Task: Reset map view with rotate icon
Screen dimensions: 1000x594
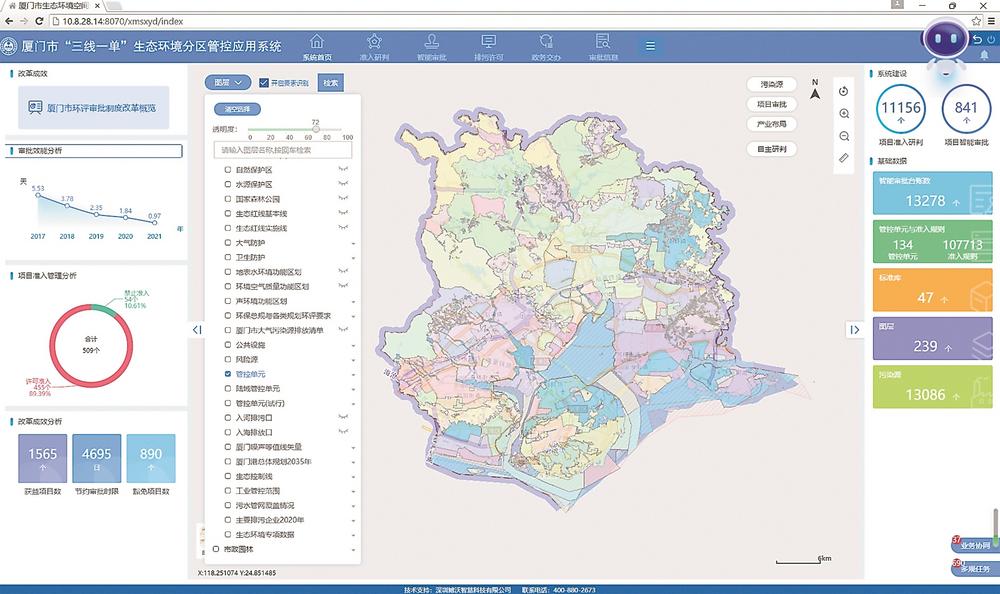Action: (x=844, y=92)
